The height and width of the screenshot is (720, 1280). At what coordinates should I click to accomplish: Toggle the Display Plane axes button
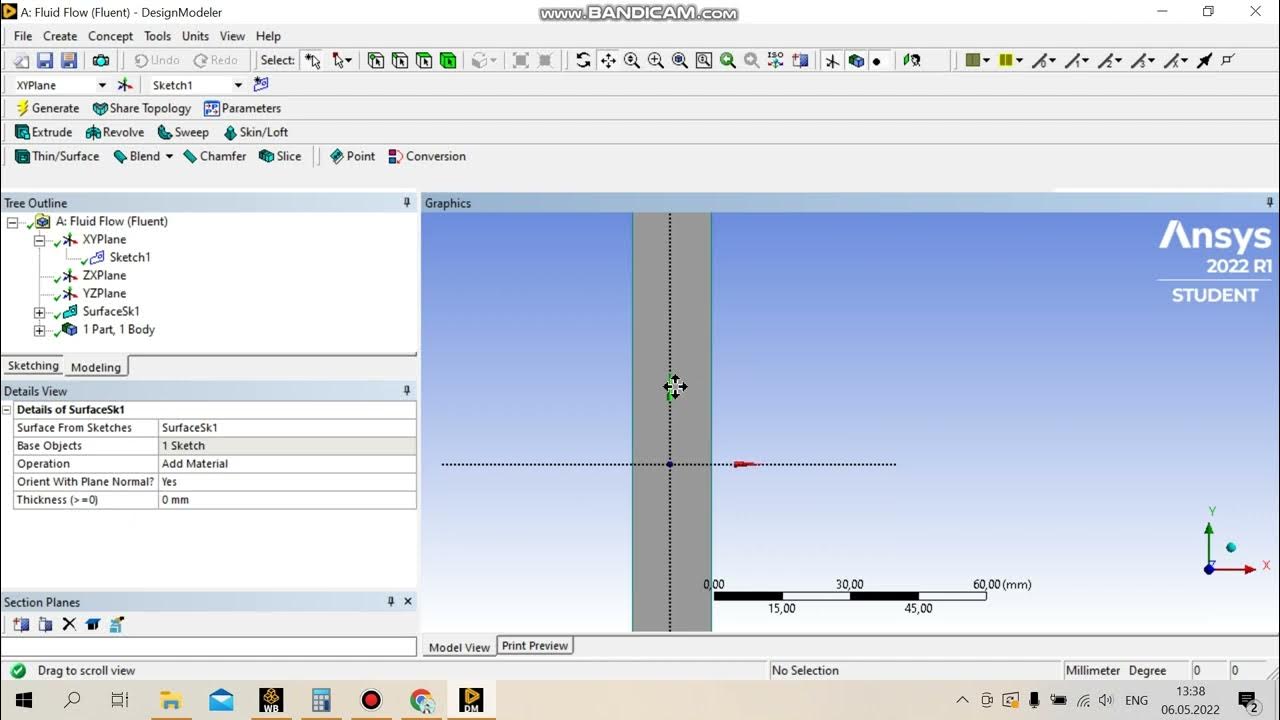pyautogui.click(x=832, y=61)
